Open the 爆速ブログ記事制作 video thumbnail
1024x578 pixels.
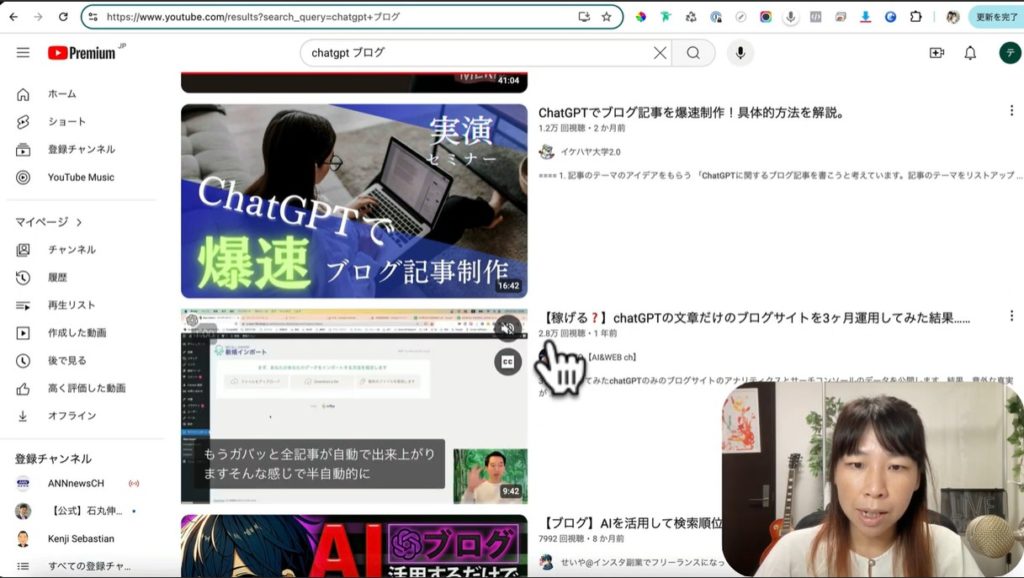coord(354,201)
